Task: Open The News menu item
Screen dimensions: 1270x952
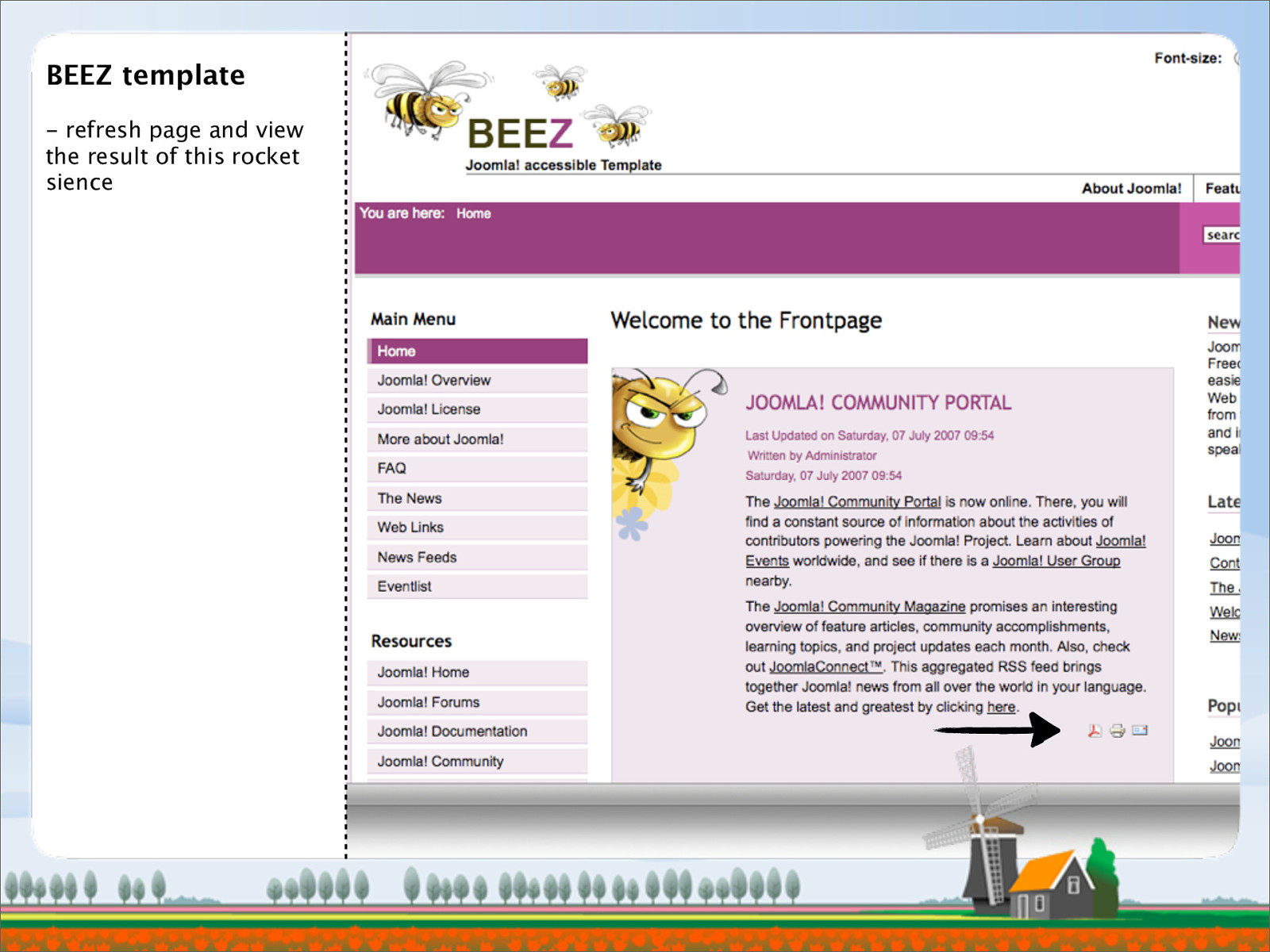Action: tap(477, 498)
